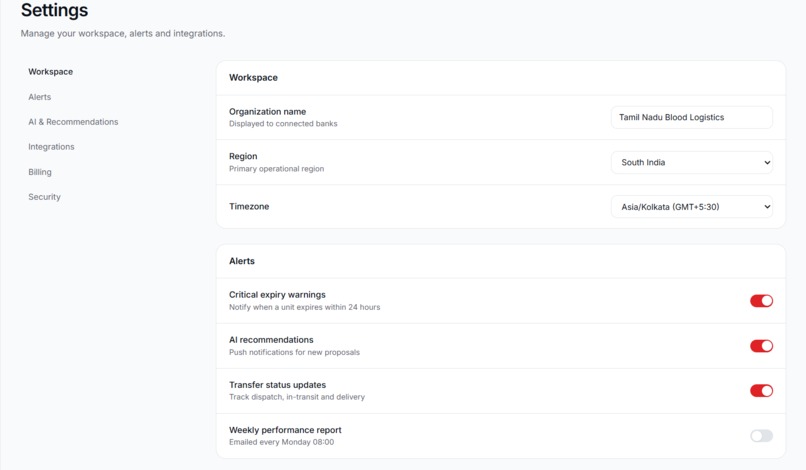Click 'Emailed every Monday 08:00' text

[282, 442]
